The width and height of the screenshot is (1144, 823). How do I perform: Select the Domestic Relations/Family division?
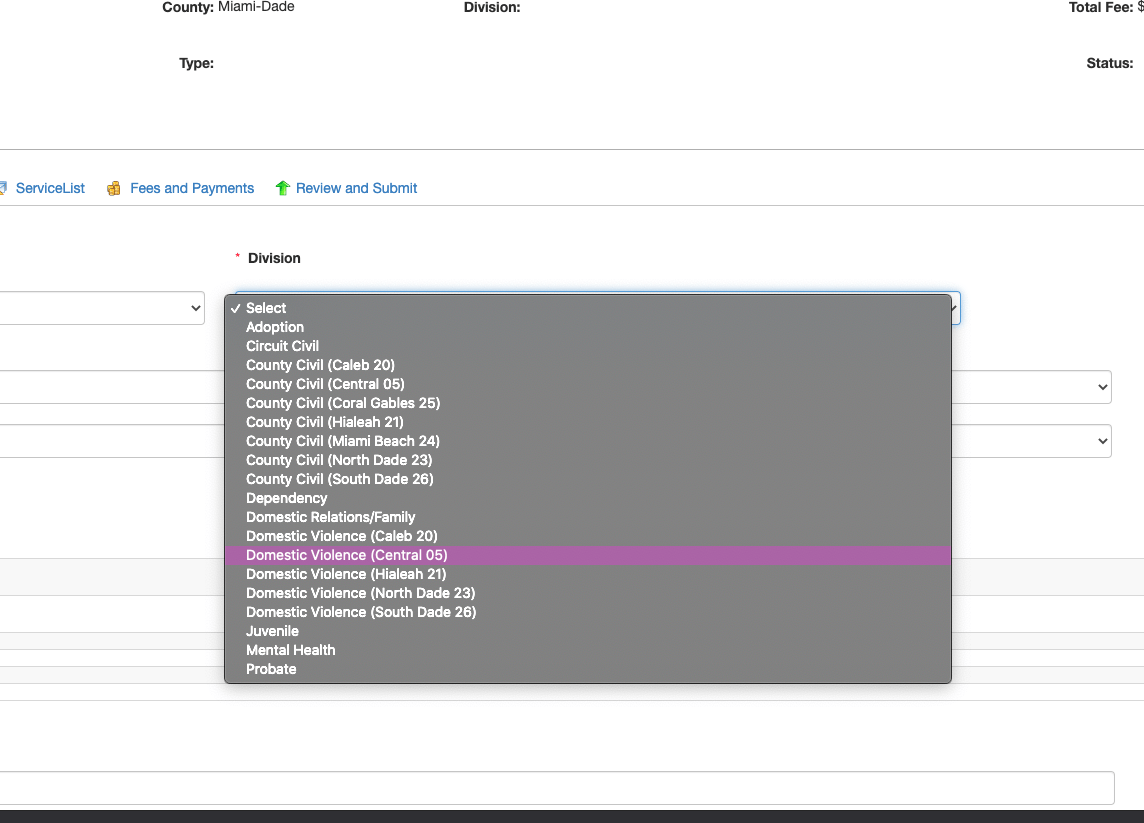(x=330, y=517)
